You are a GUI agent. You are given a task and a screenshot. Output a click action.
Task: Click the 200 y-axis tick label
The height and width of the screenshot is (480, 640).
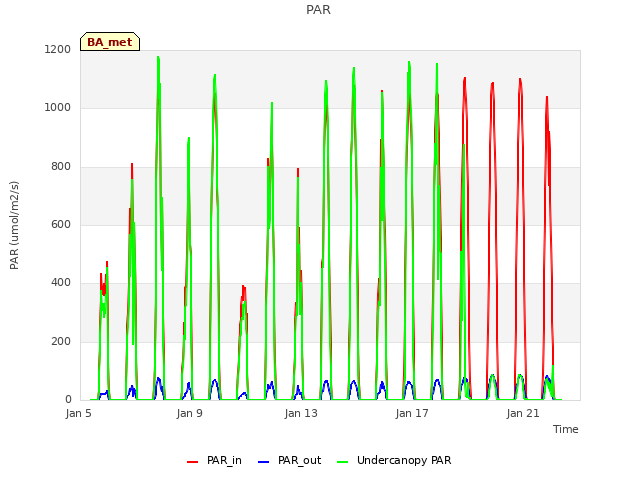tap(61, 342)
